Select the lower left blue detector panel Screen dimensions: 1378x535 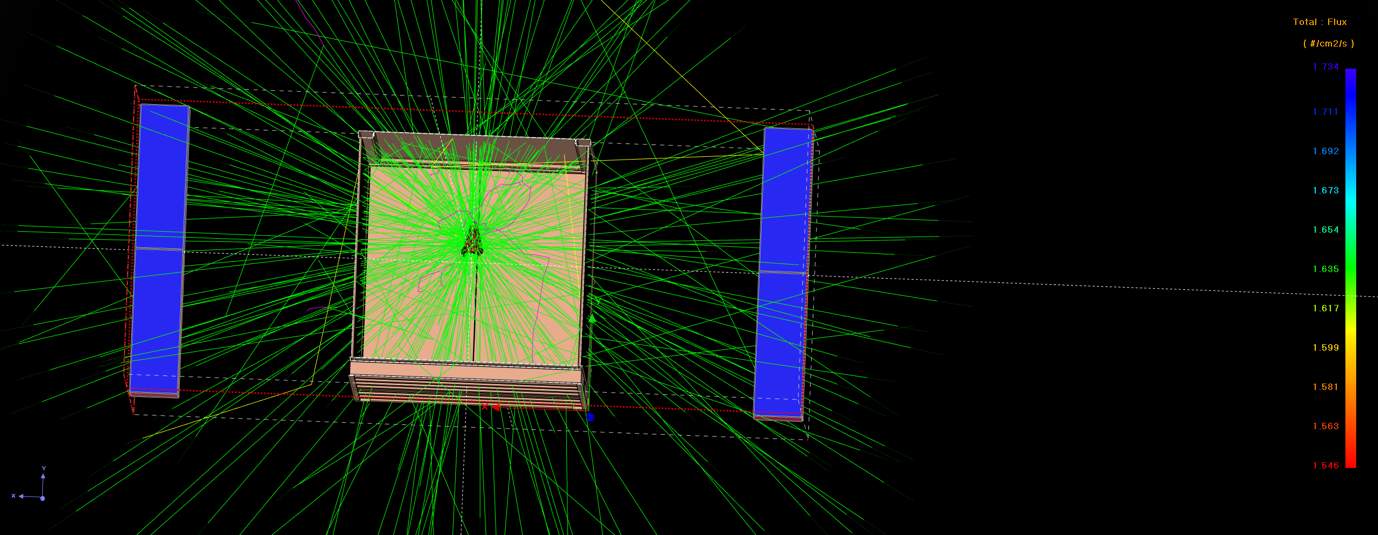[157, 320]
